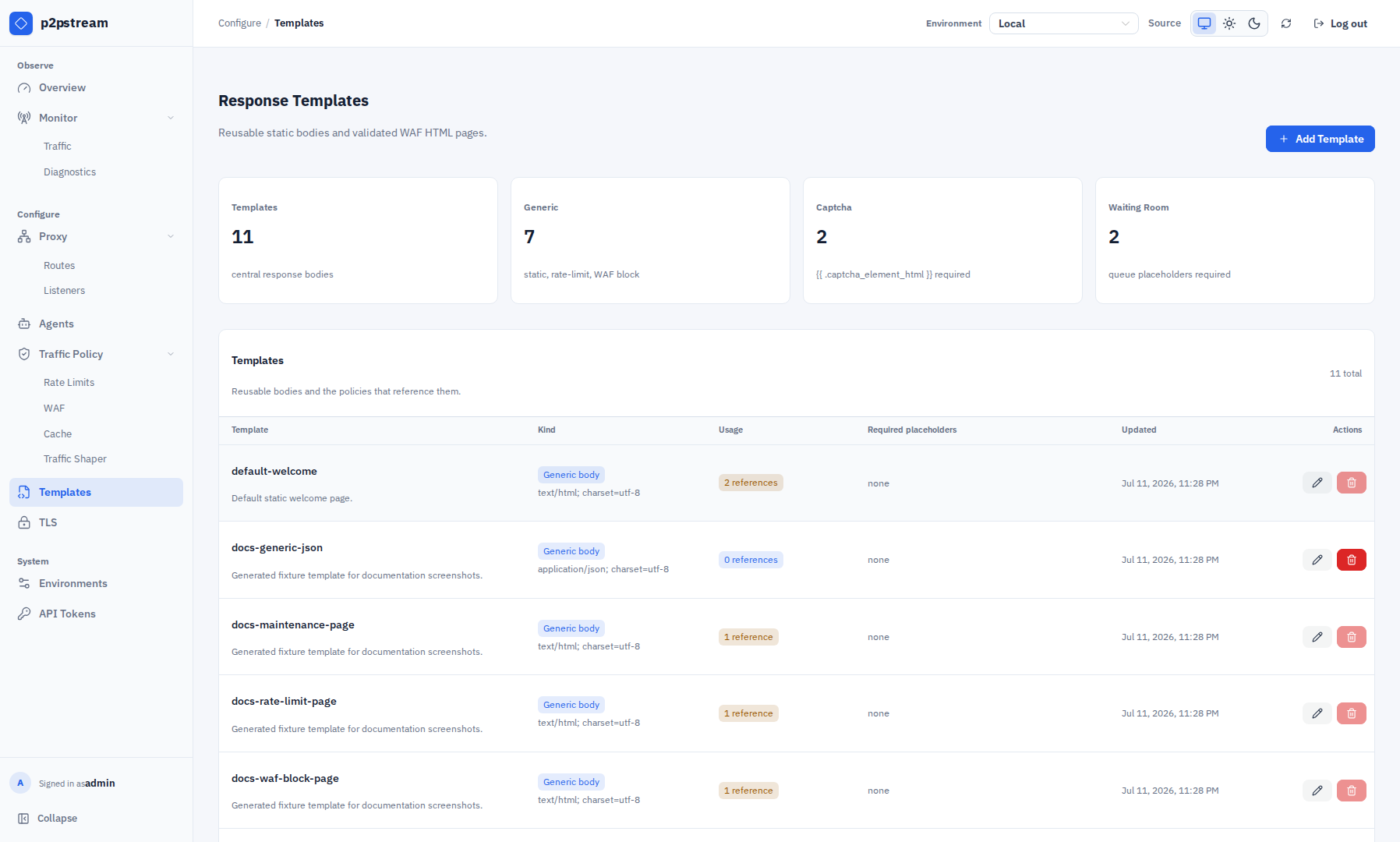Delete default-welcome template trash icon
Viewport: 1400px width, 842px height.
click(1351, 483)
